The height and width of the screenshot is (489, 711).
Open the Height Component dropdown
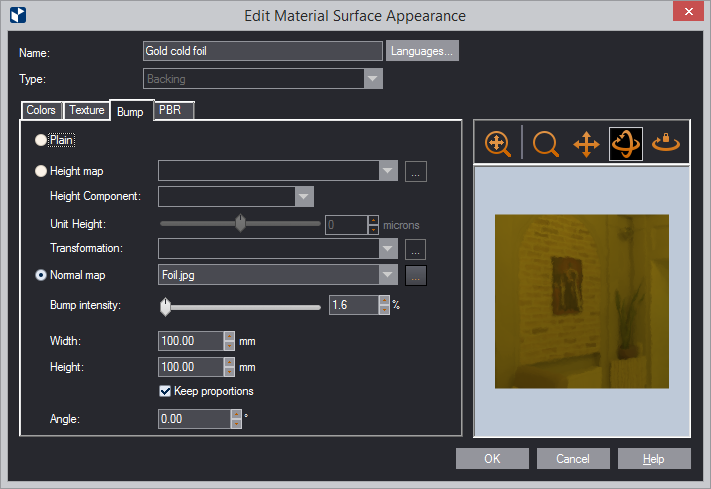click(304, 197)
